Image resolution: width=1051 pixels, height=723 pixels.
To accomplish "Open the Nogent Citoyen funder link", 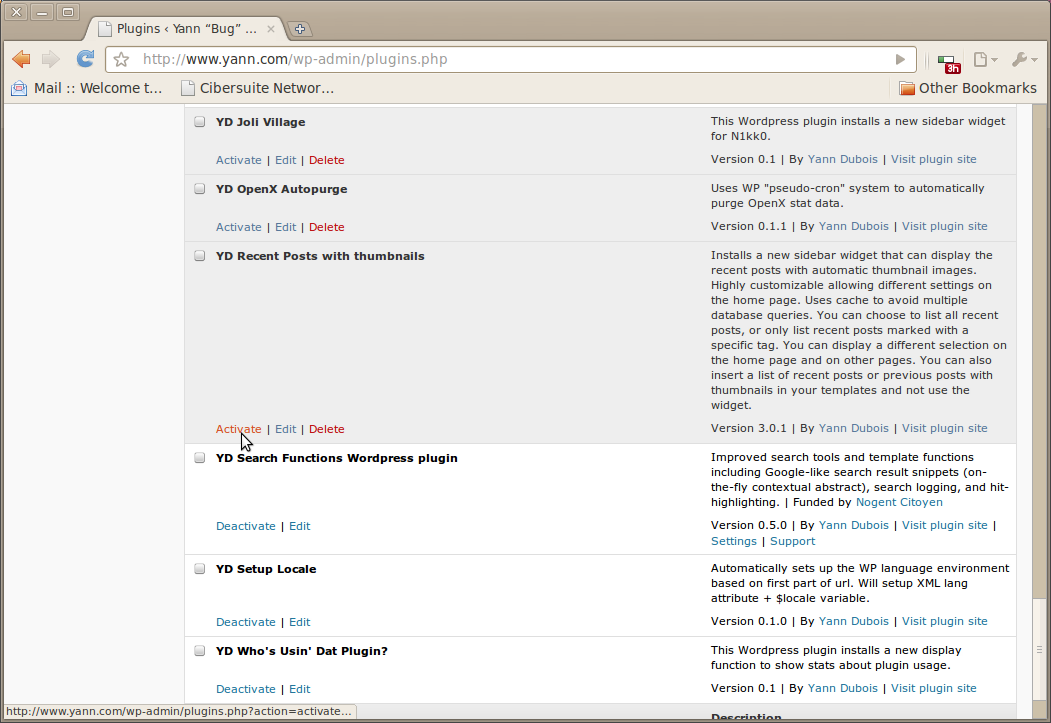I will [899, 503].
